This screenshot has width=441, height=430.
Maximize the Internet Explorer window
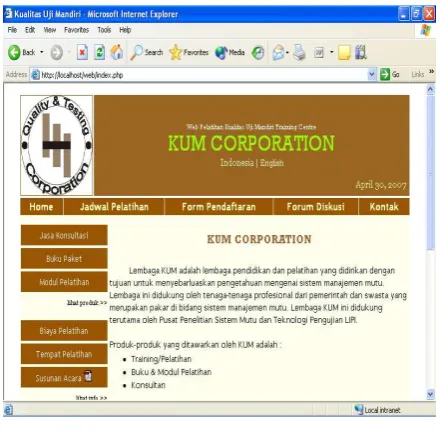click(x=416, y=14)
